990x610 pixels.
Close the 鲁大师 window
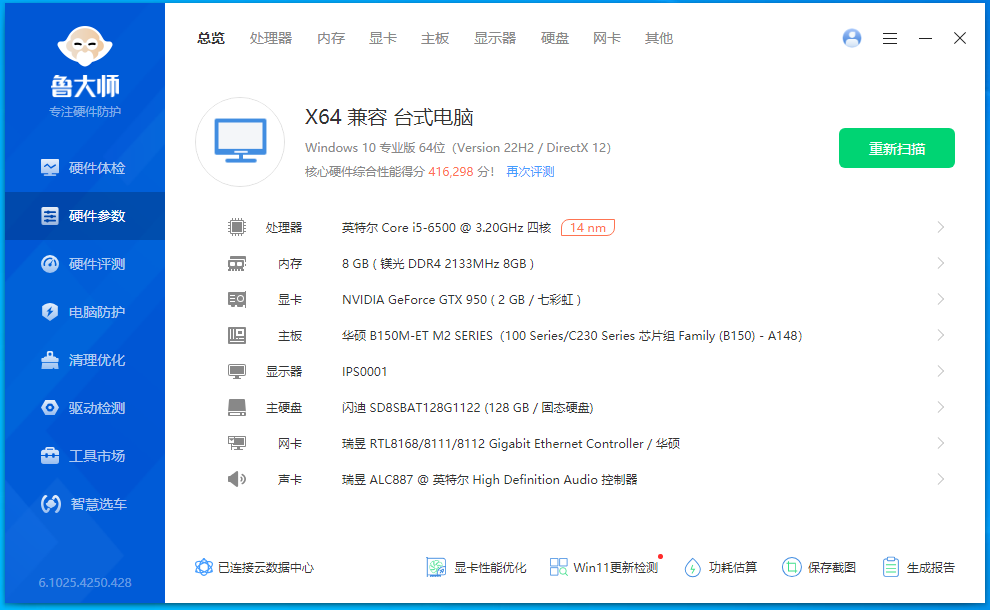click(x=960, y=39)
